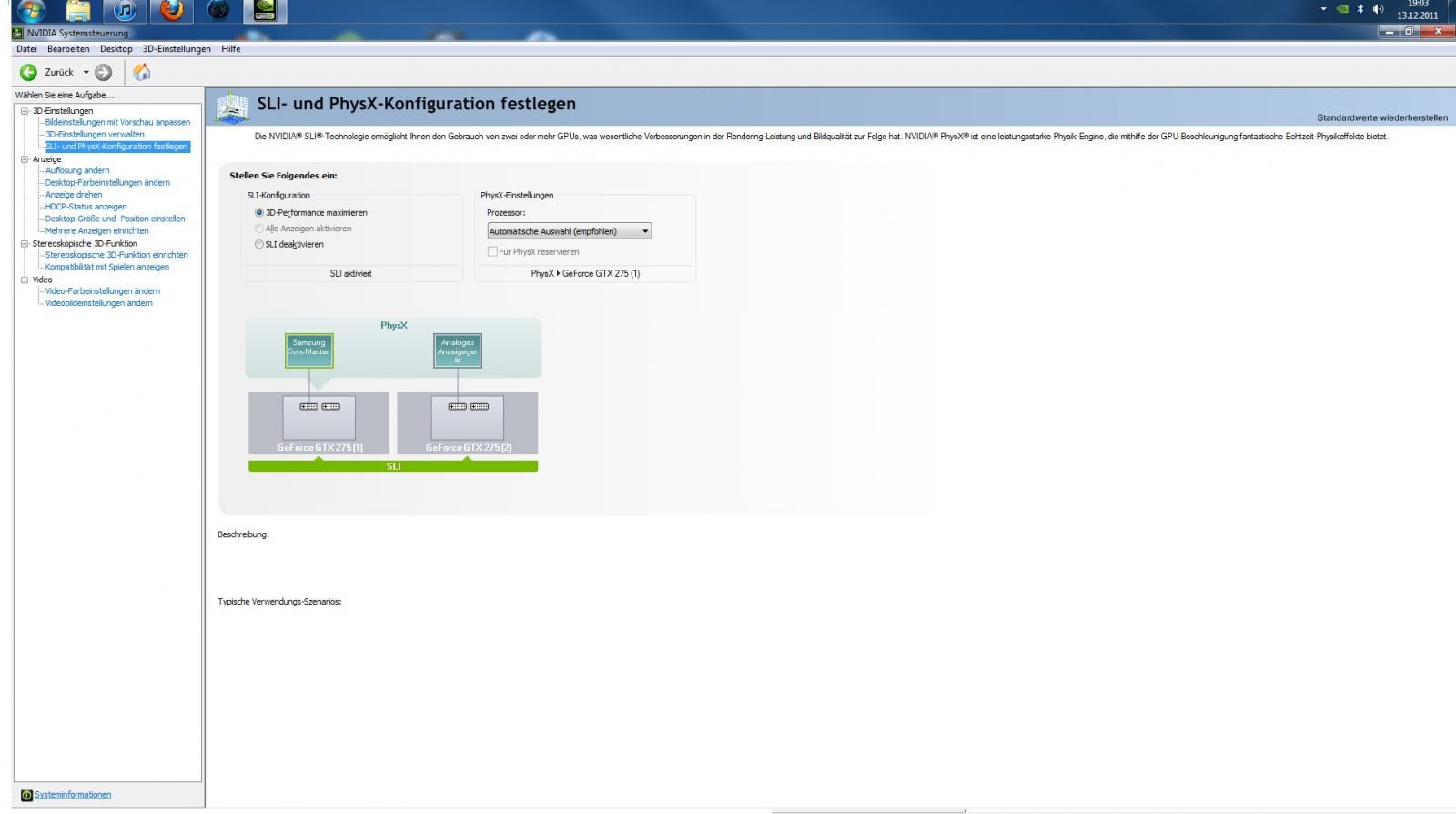Click the green Systeminformationen icon
Screen dimensions: 1456x814
(x=26, y=795)
